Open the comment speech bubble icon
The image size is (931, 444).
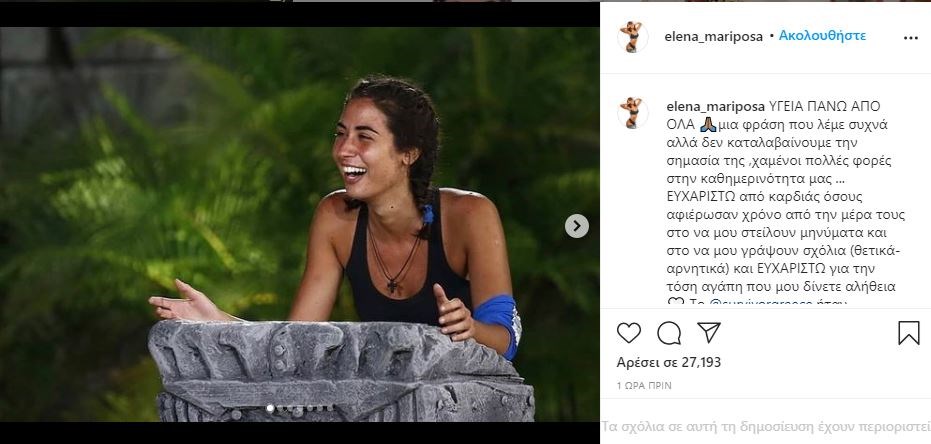(x=669, y=333)
